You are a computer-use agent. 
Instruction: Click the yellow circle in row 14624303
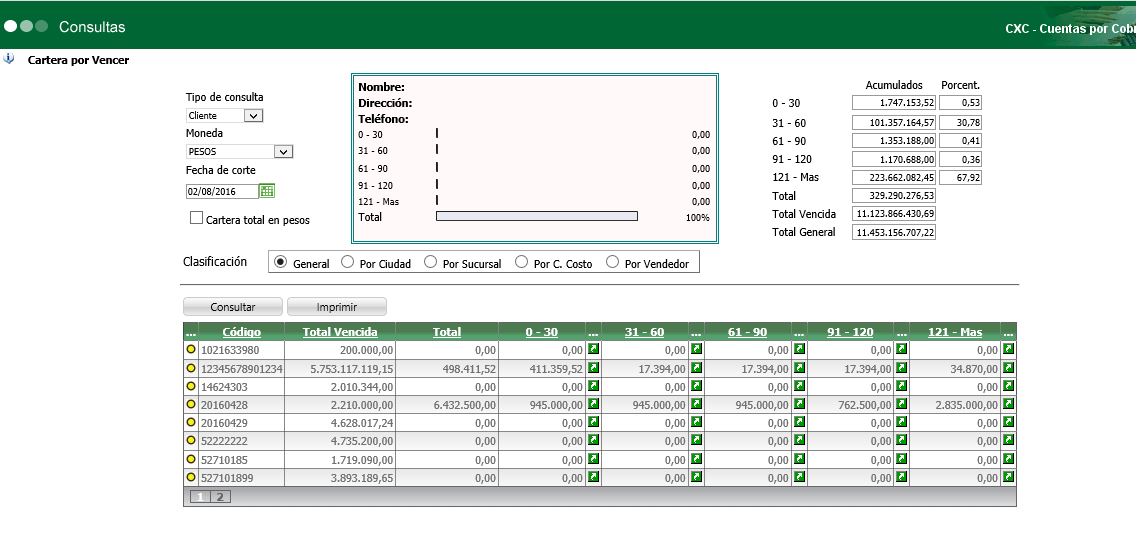pos(192,387)
